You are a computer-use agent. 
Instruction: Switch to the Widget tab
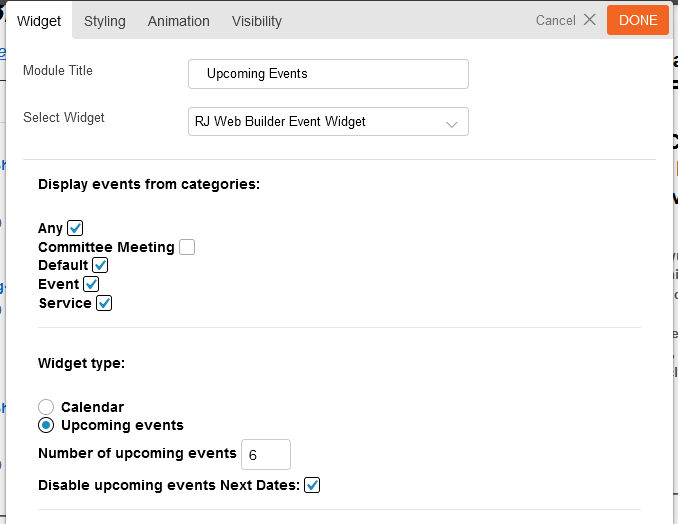coord(39,21)
